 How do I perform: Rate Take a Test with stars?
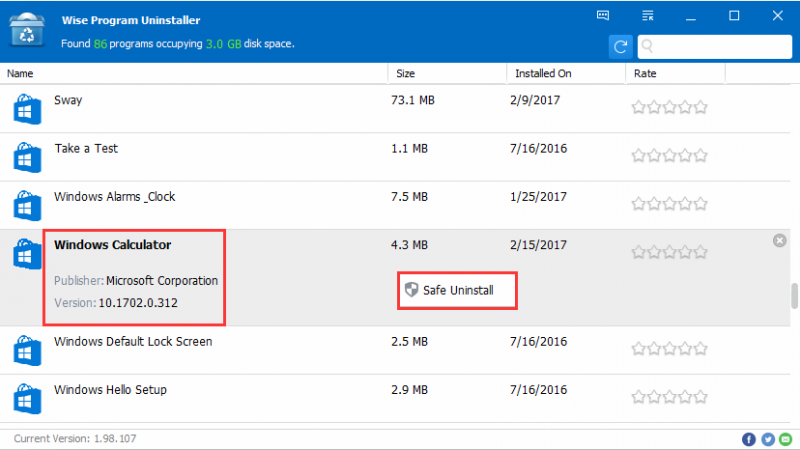[669, 155]
